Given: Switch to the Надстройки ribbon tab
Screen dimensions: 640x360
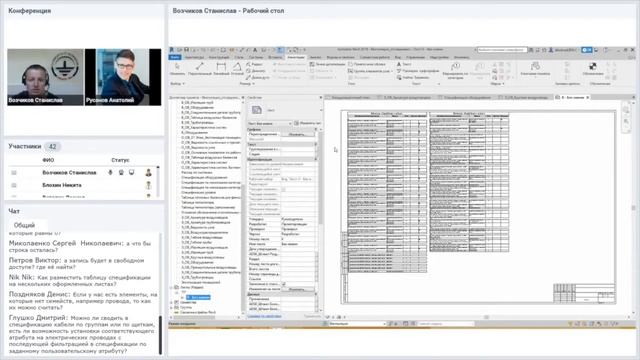Looking at the screenshot, I should click(x=440, y=58).
